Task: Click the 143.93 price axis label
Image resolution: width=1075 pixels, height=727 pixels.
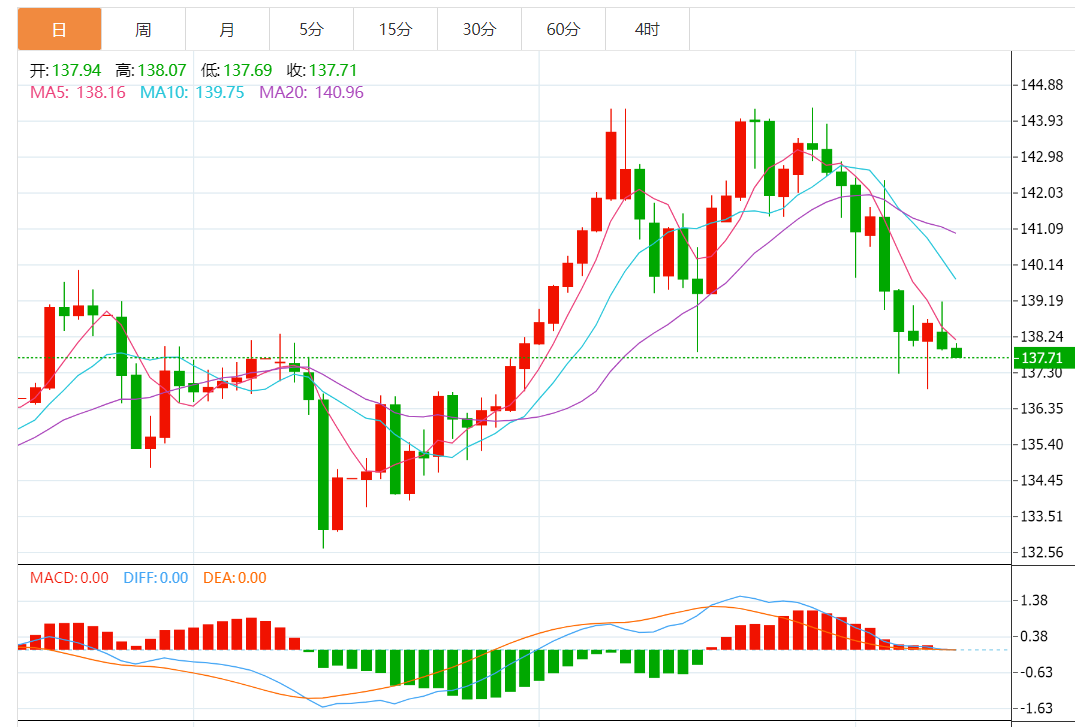Action: [1041, 121]
